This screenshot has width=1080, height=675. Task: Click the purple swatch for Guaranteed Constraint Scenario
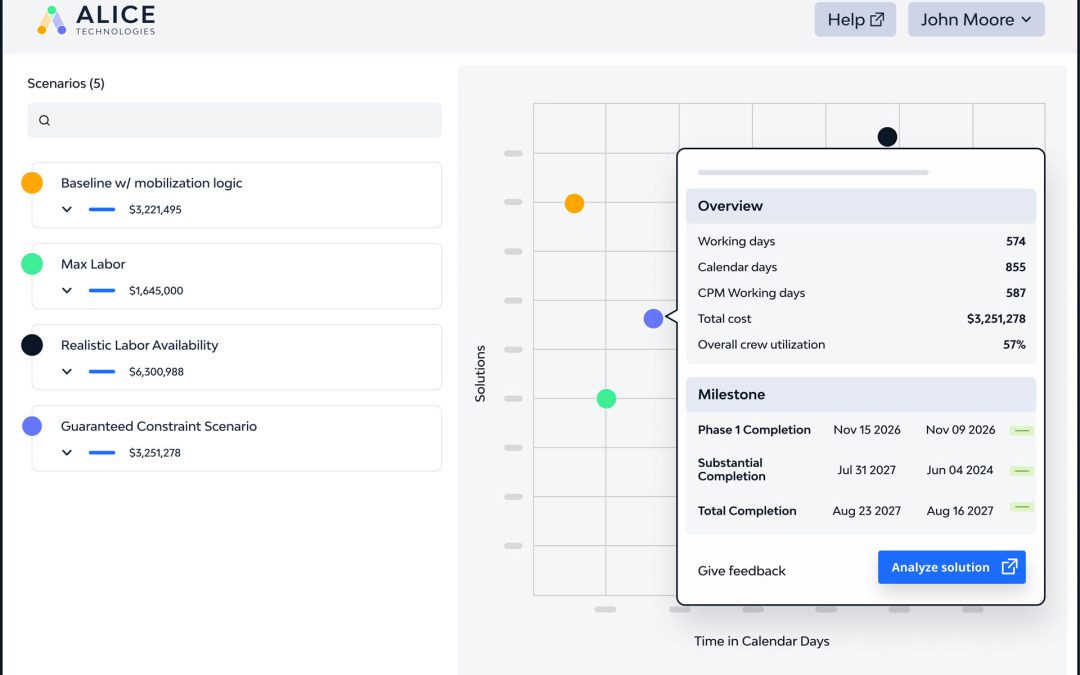(x=32, y=426)
